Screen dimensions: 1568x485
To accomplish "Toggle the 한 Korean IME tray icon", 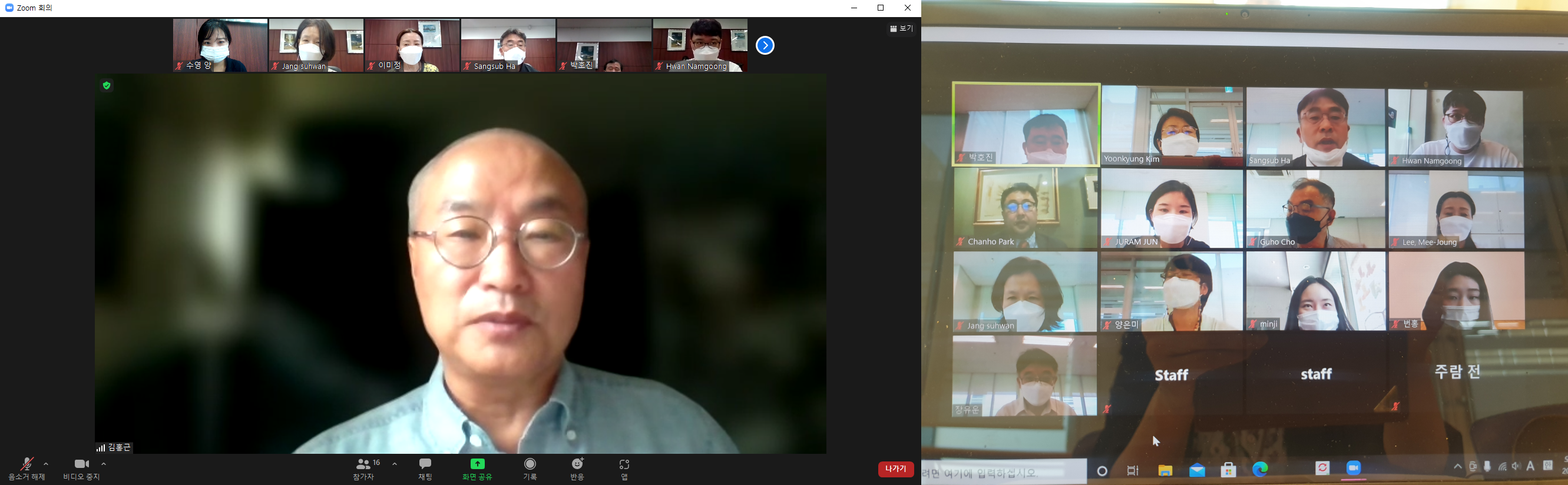I will tap(1548, 466).
